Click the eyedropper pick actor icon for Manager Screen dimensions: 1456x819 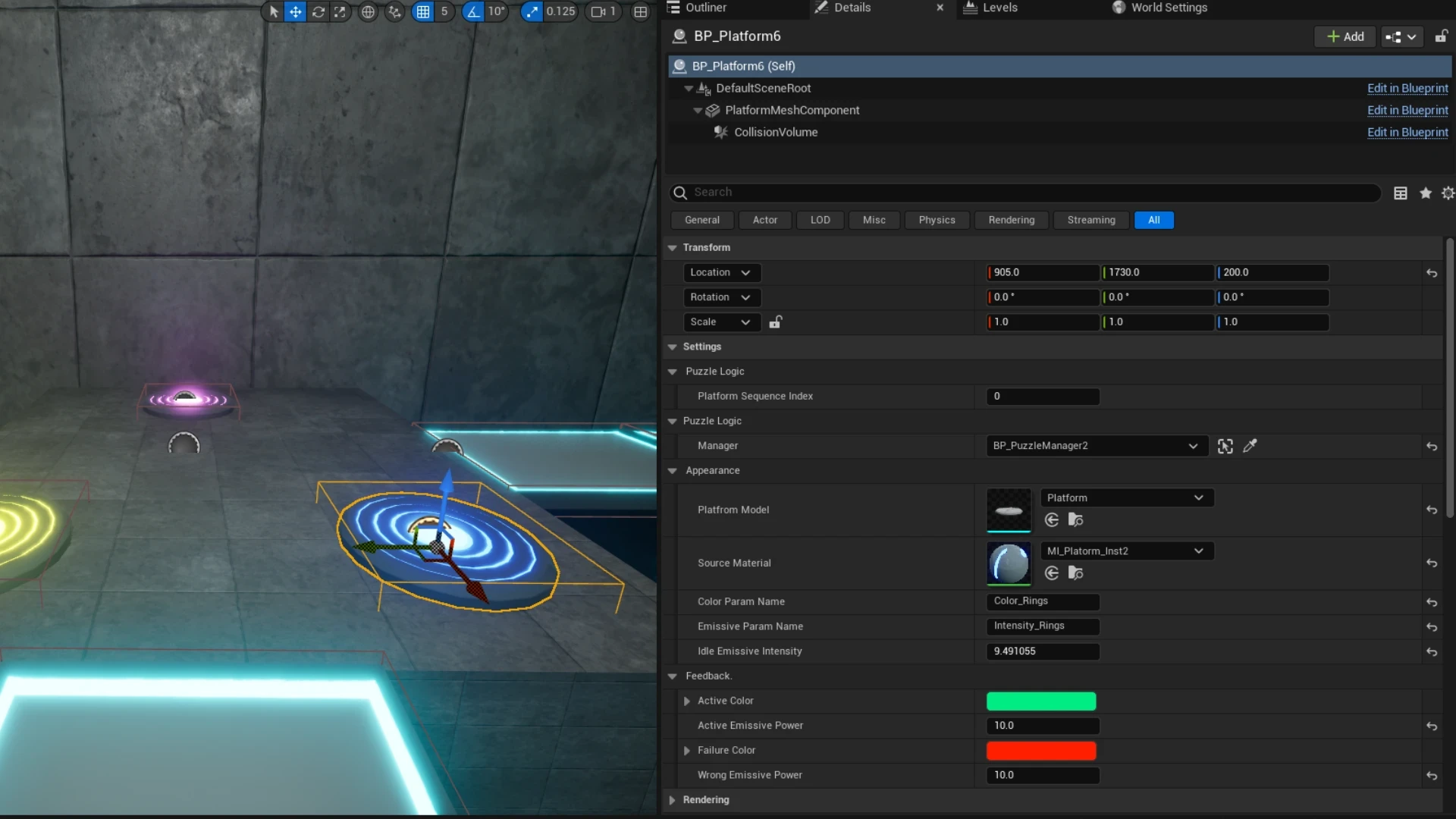(x=1250, y=446)
